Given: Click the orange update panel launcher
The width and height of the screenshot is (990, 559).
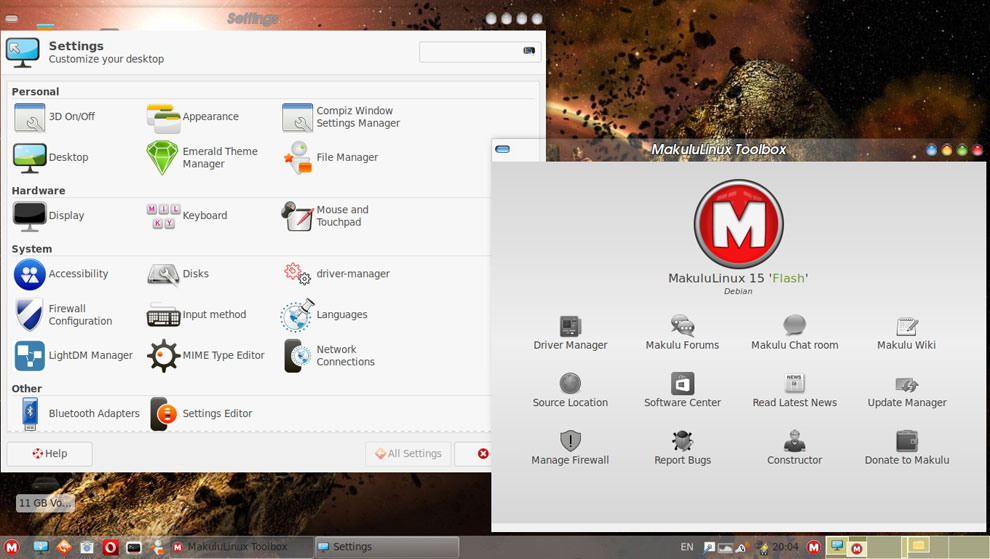Looking at the screenshot, I should (64, 548).
